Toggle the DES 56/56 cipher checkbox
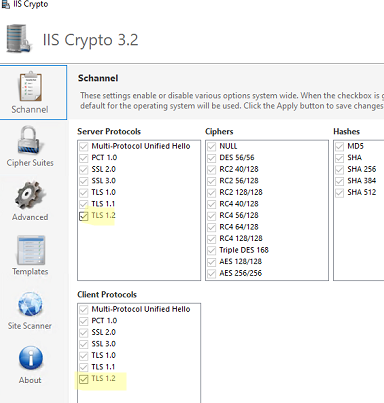Screen dimensions: 384x403 point(212,158)
